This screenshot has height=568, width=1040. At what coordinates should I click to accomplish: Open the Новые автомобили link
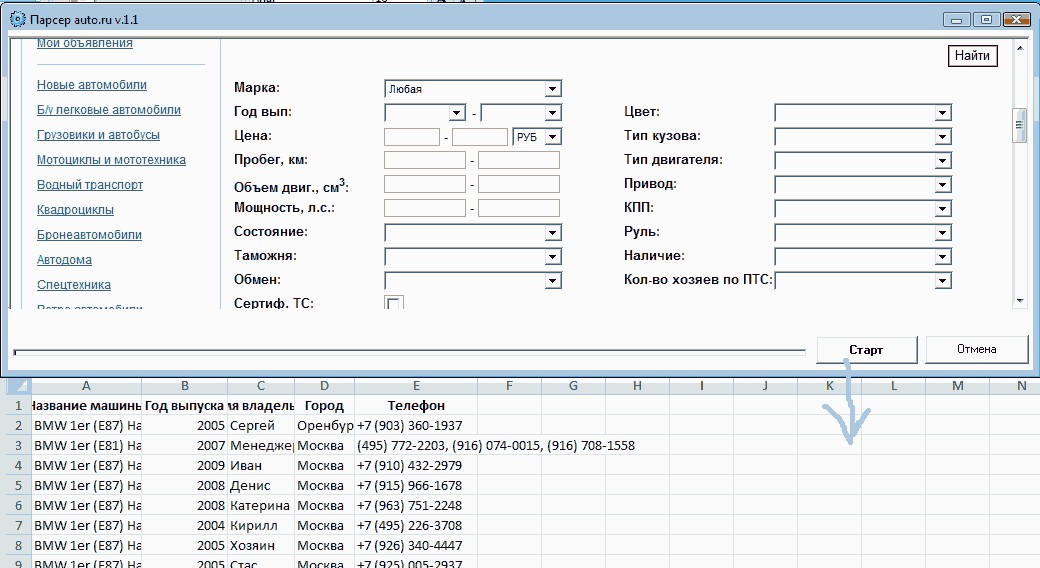pos(92,85)
